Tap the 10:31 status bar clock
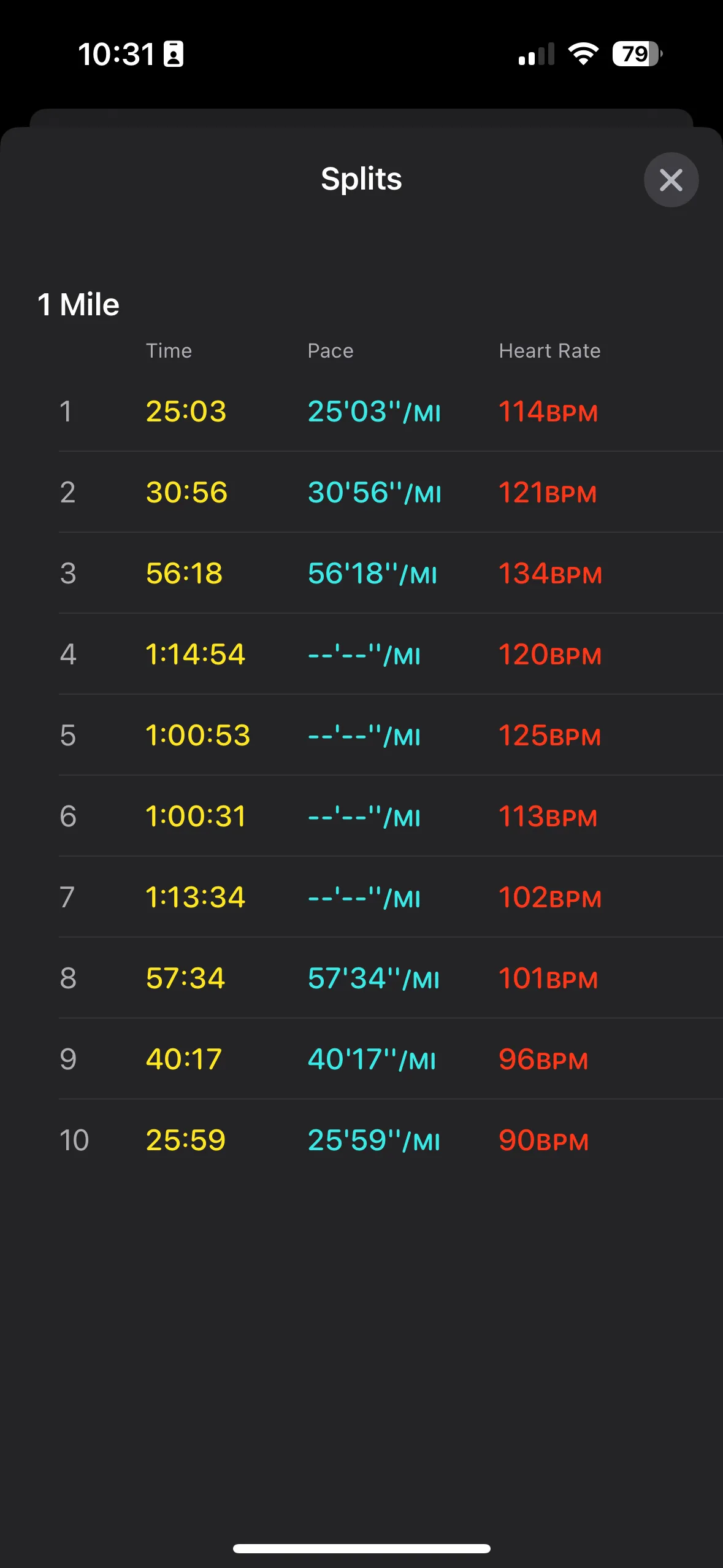 [116, 54]
